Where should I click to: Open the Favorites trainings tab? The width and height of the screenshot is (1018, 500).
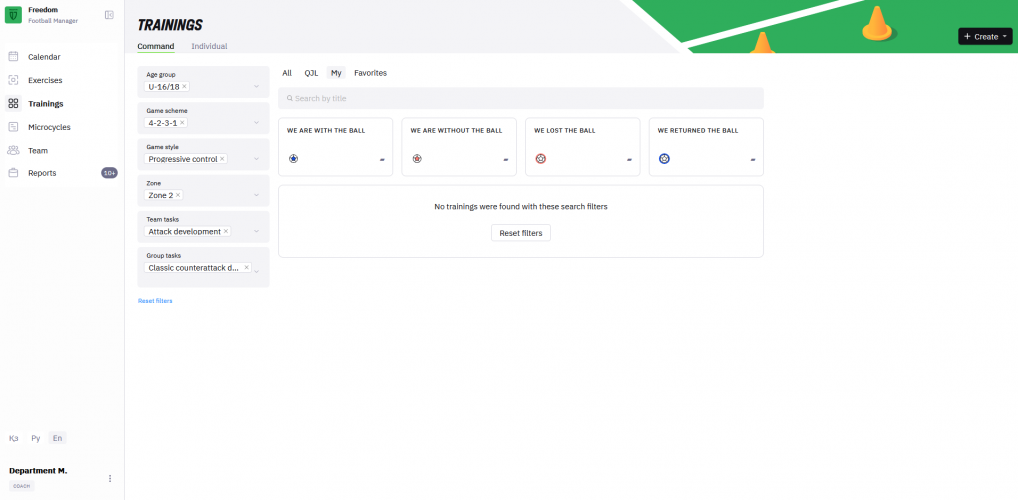(x=370, y=73)
